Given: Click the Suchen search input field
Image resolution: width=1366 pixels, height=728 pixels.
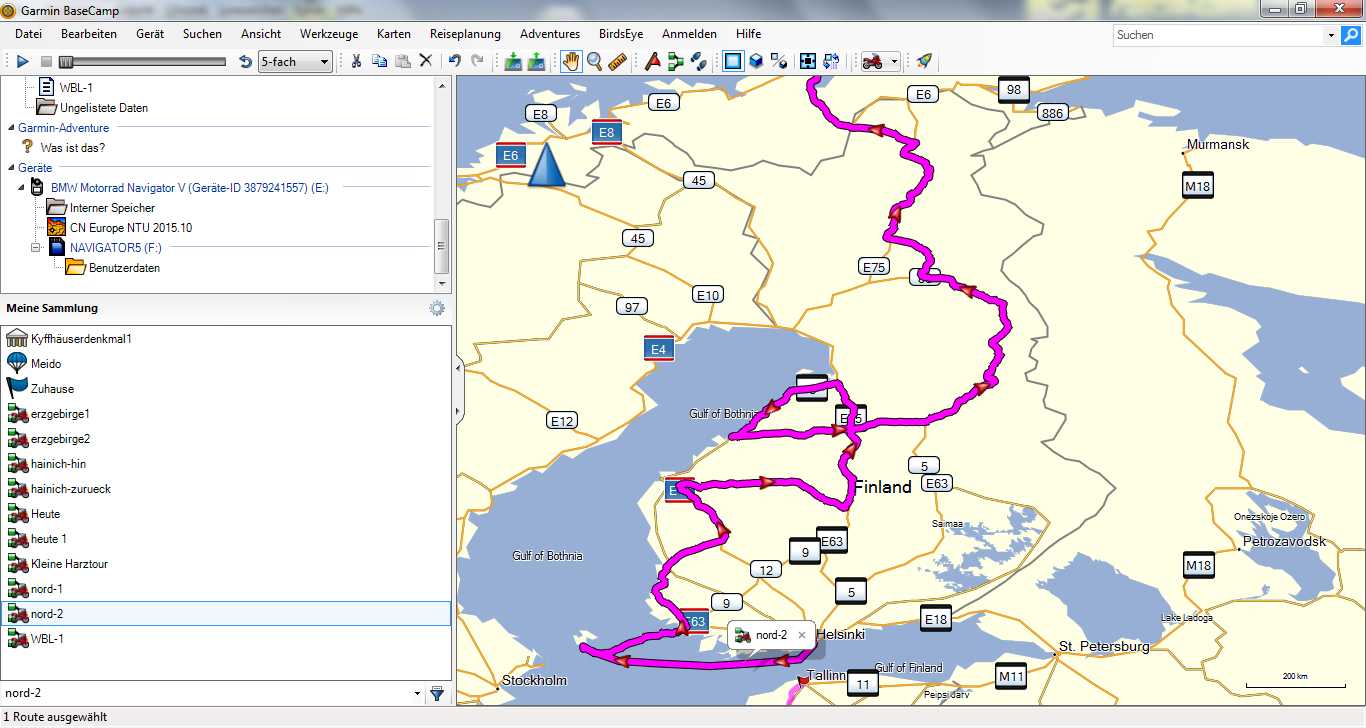Looking at the screenshot, I should pyautogui.click(x=1218, y=35).
